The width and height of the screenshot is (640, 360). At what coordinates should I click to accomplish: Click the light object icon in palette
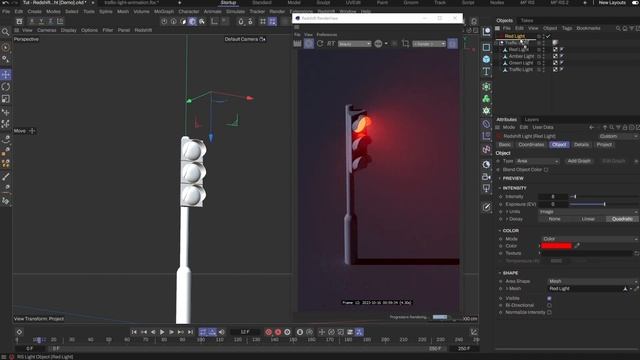486,189
